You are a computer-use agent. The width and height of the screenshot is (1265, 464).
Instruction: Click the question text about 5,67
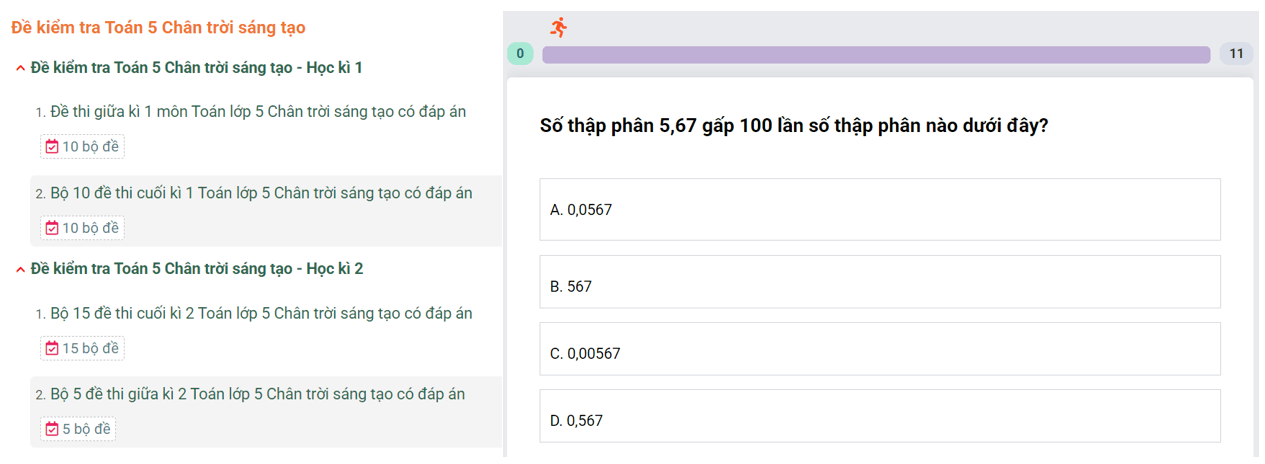(794, 126)
